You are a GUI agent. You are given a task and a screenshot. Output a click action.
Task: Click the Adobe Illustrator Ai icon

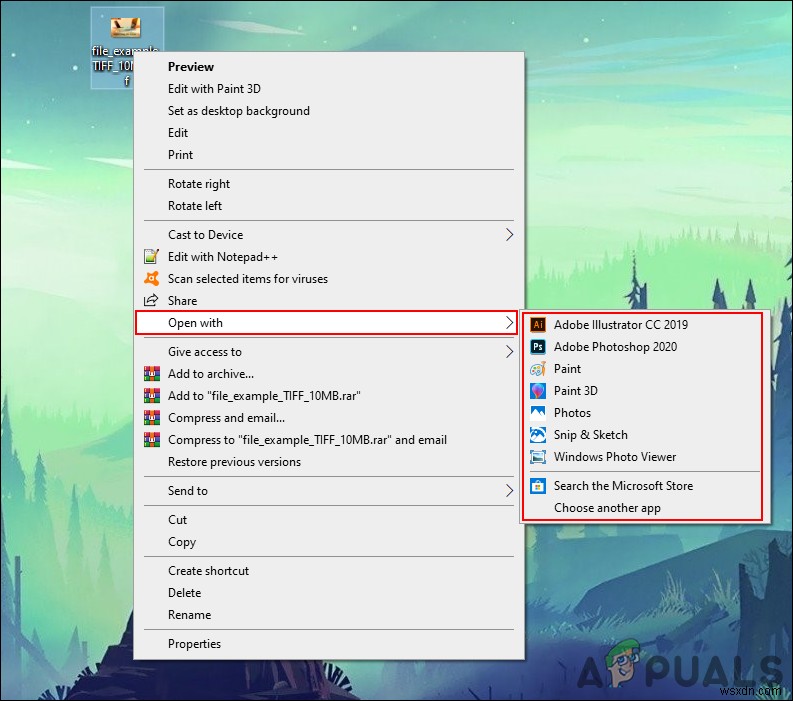(538, 325)
